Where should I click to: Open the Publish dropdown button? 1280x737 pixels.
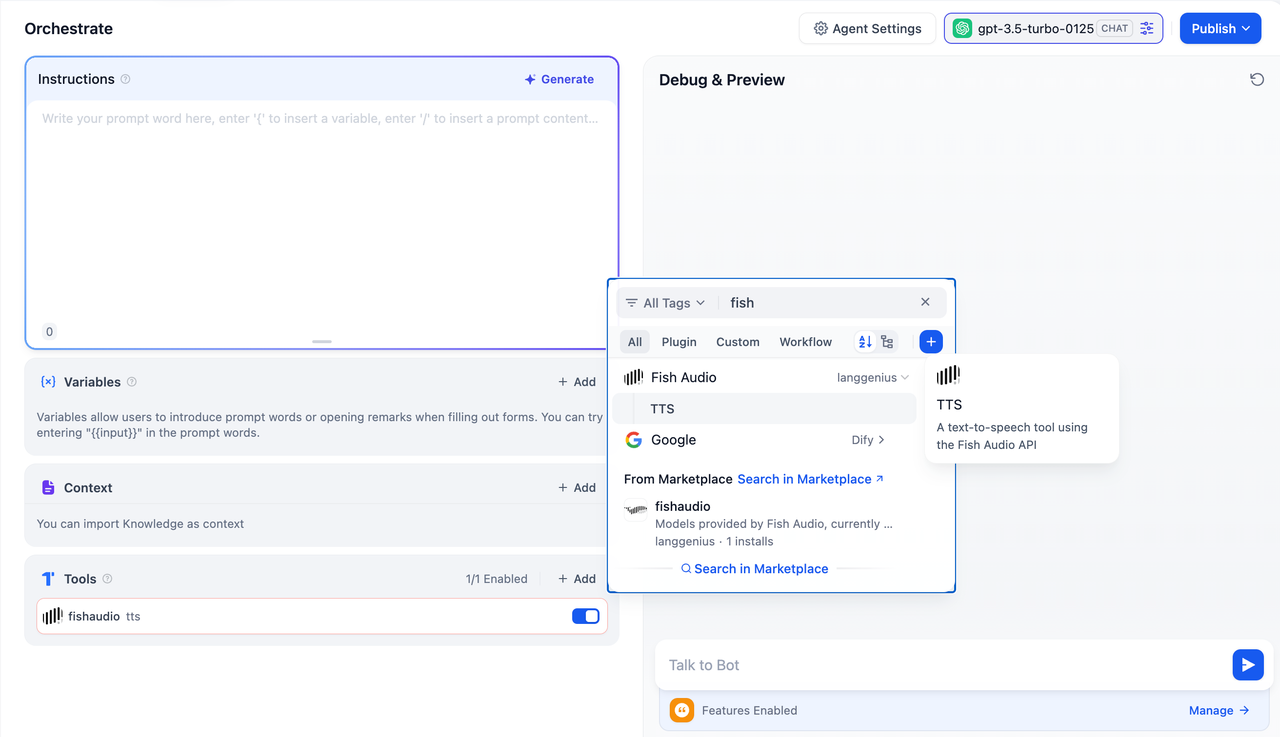point(1221,29)
